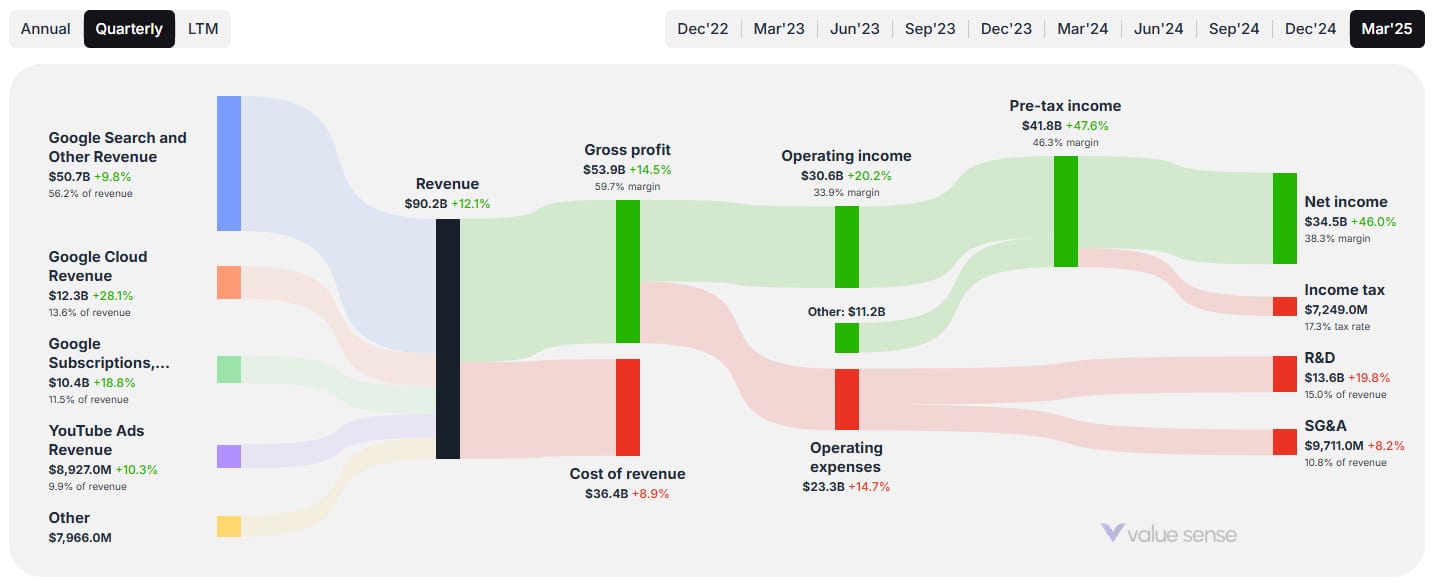Select the active Mar'25 period
This screenshot has width=1437, height=587.
point(1387,29)
